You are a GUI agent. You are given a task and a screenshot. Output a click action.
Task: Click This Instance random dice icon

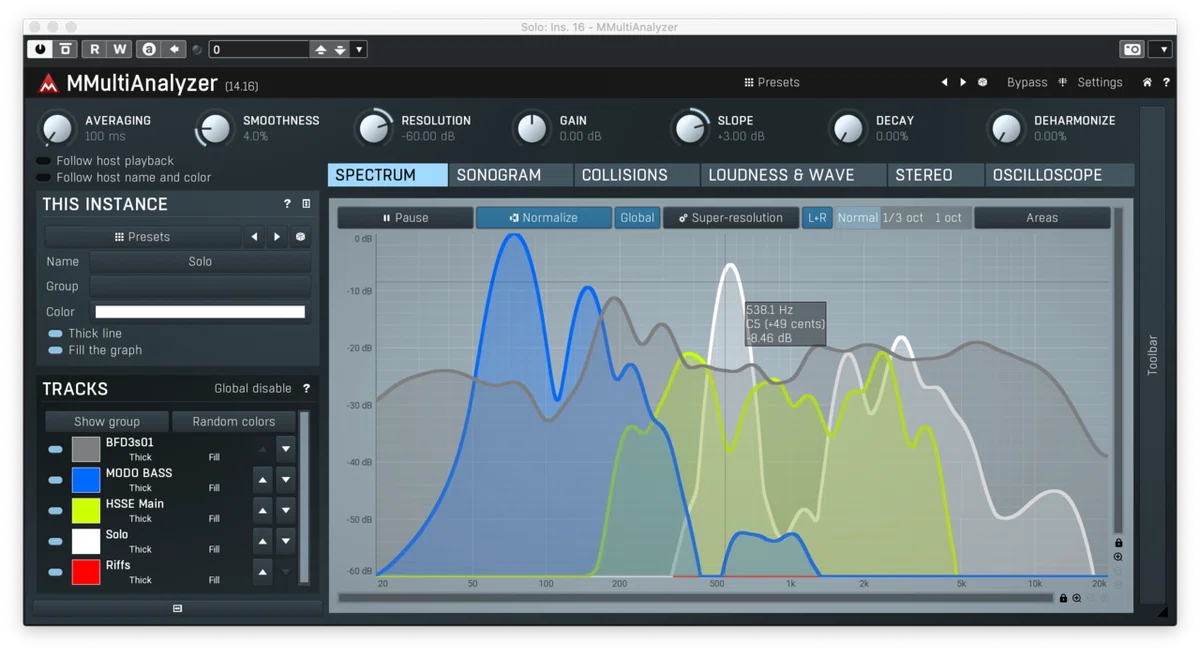(x=300, y=237)
